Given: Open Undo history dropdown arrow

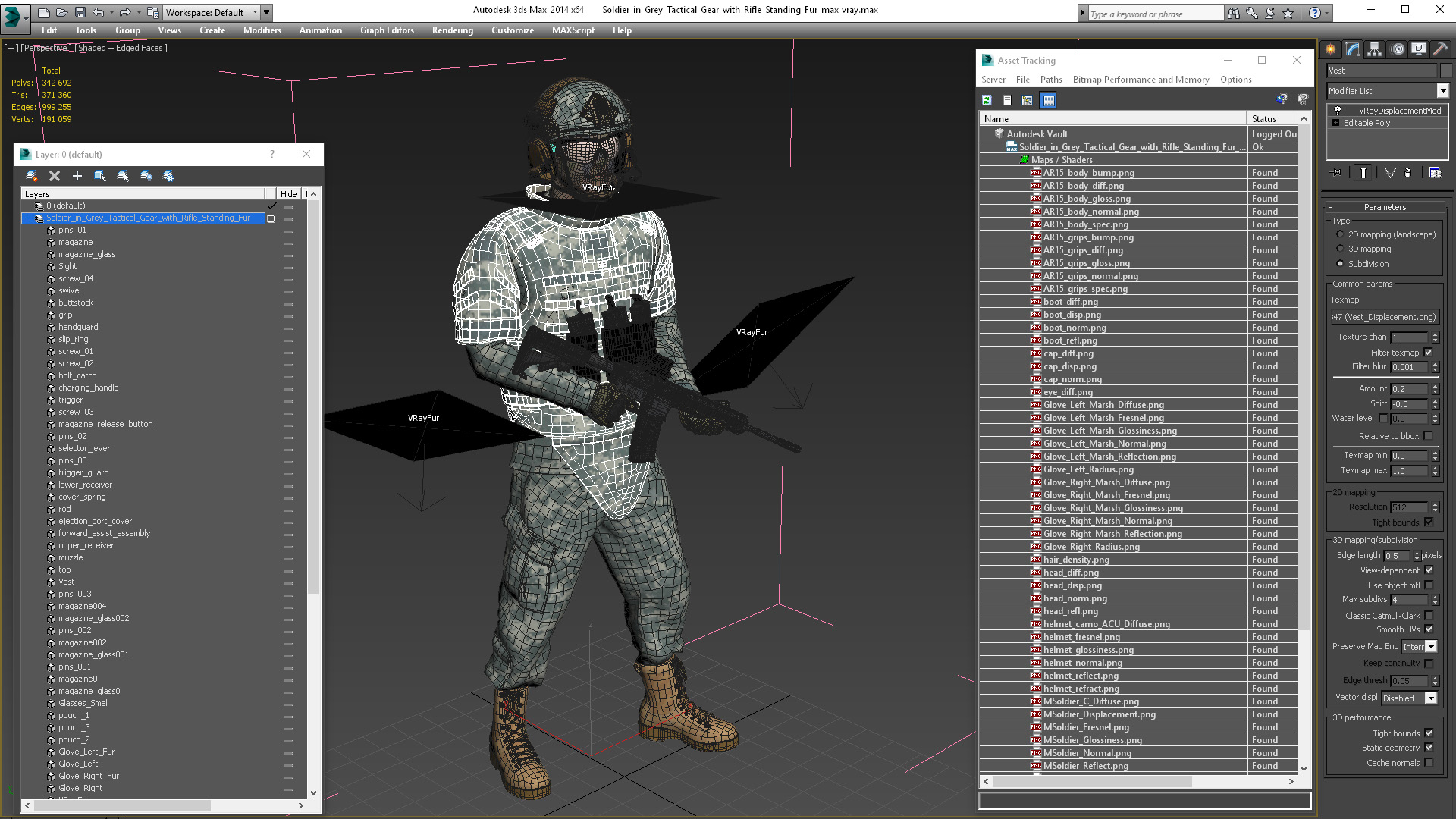Looking at the screenshot, I should tap(111, 12).
